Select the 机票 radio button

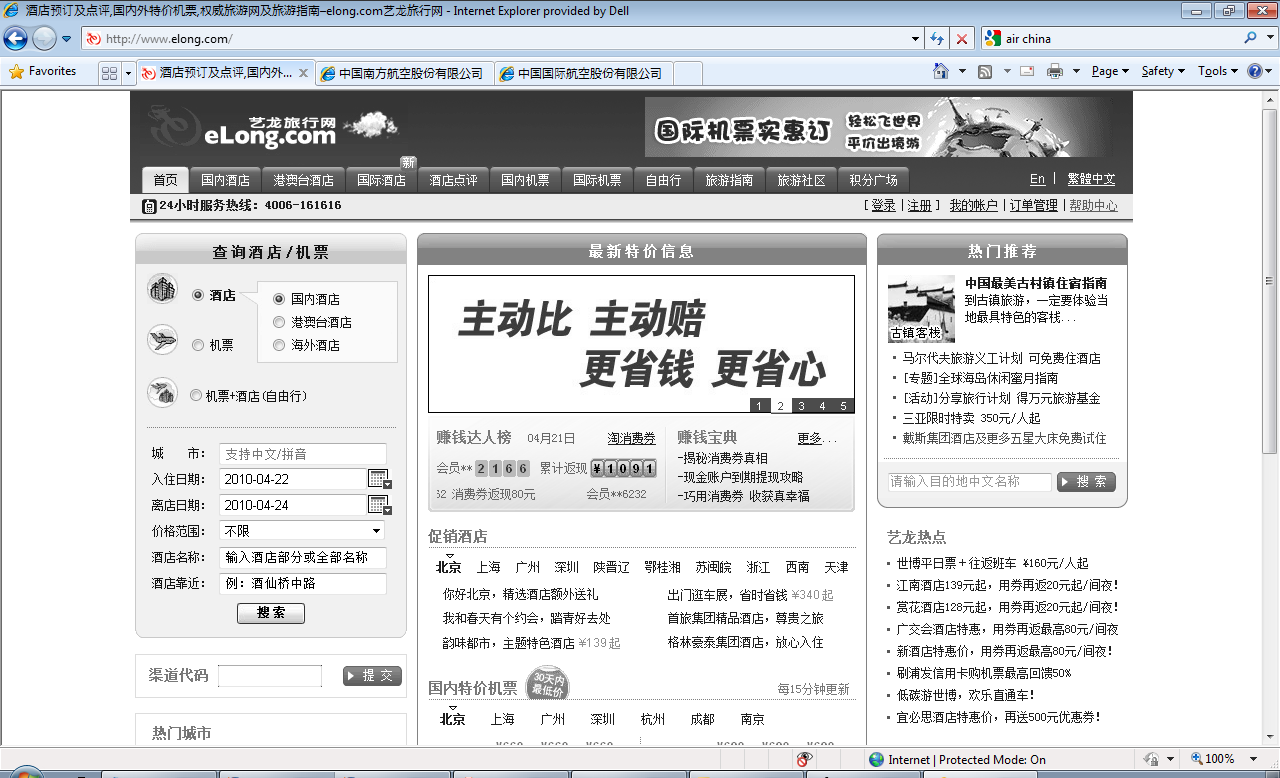coord(198,345)
